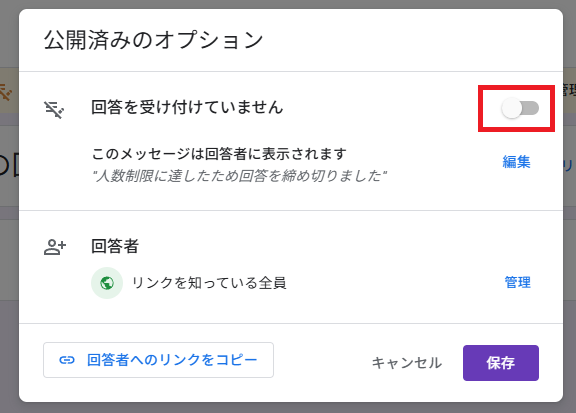
Task: Click the toggle's white knob
Action: [511, 108]
